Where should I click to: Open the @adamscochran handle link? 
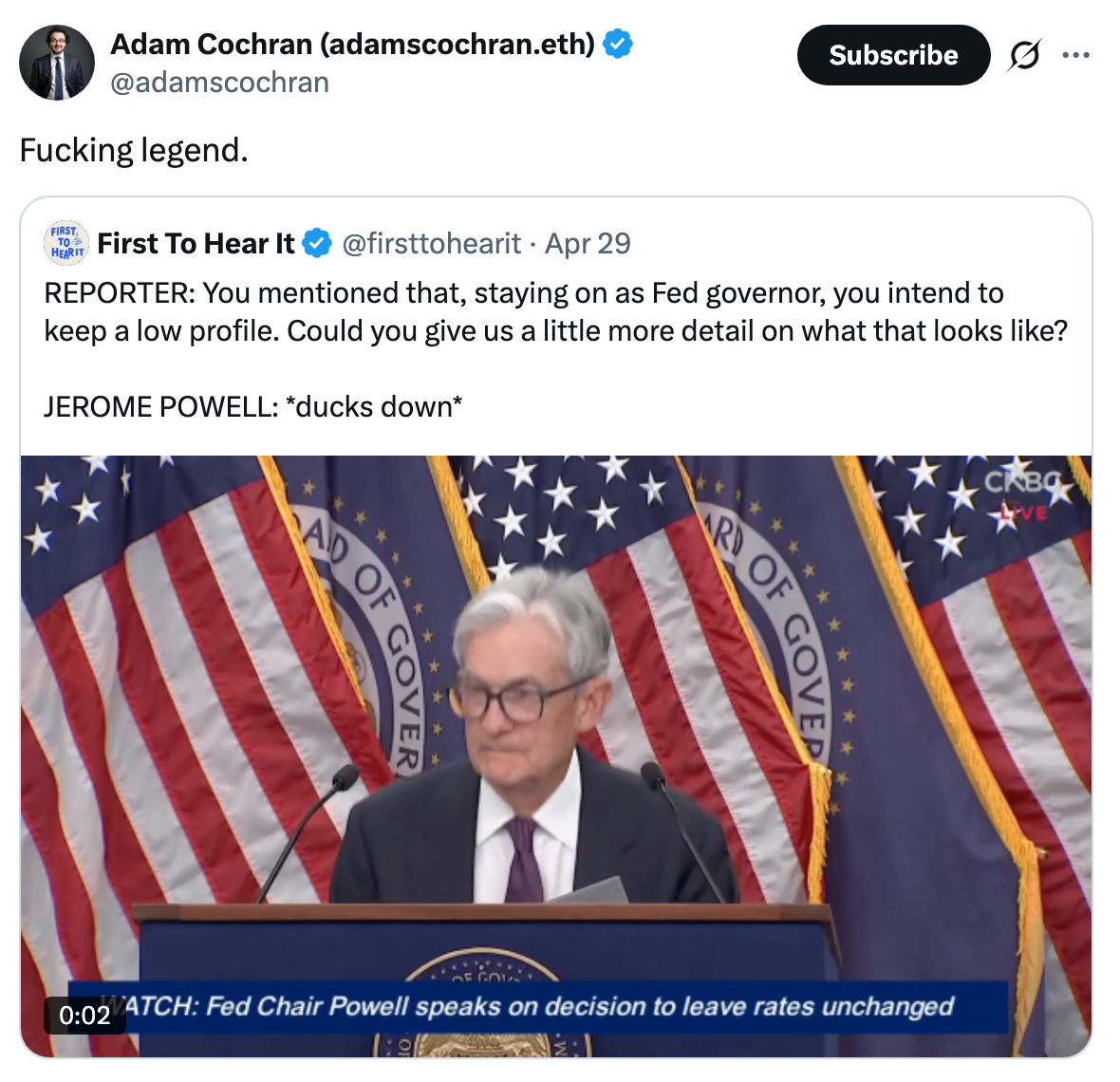[219, 83]
